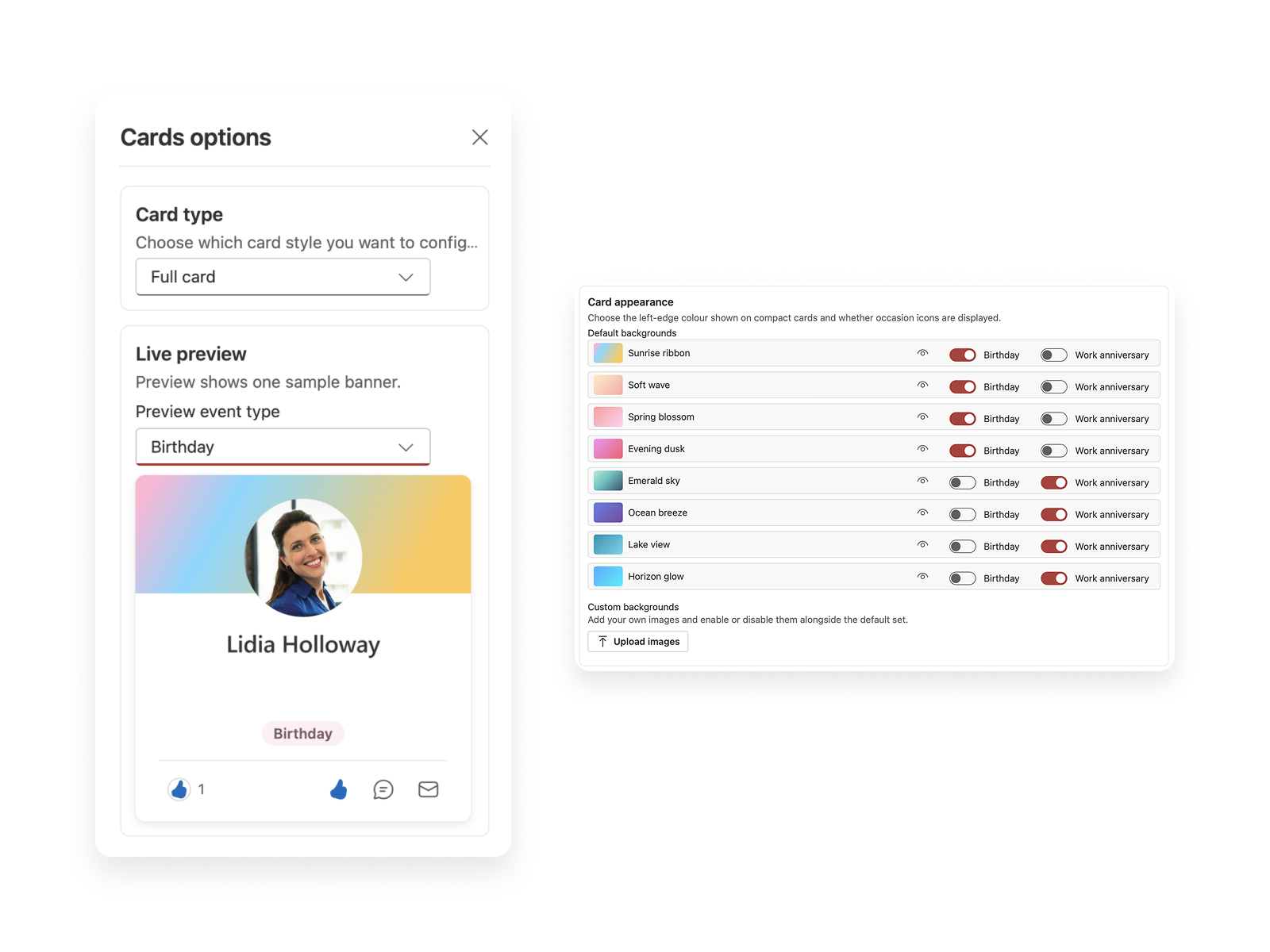Preview the Spring blossom background eye icon
The width and height of the screenshot is (1270, 952).
point(922,416)
